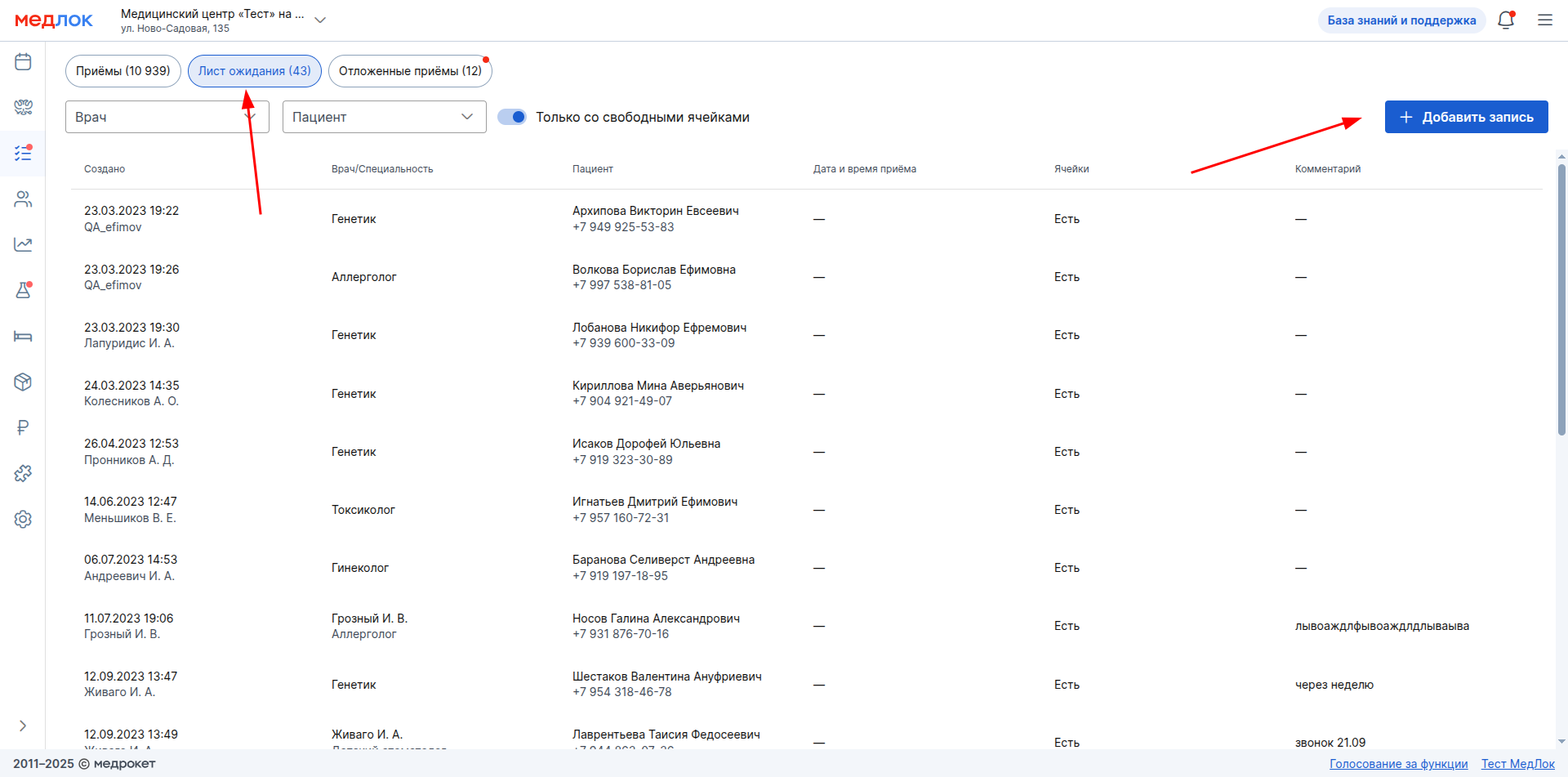Image resolution: width=1568 pixels, height=777 pixels.
Task: Click the notifications bell icon
Action: pyautogui.click(x=1506, y=20)
